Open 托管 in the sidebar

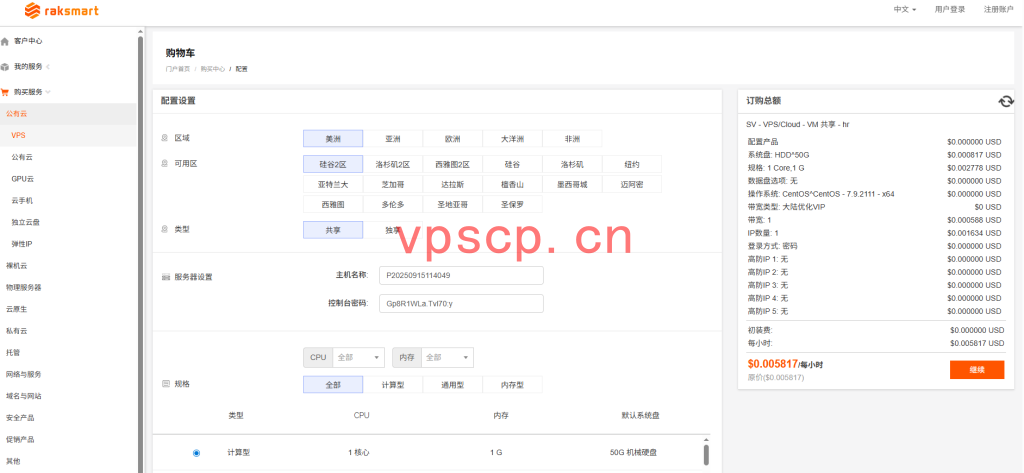click(x=13, y=352)
